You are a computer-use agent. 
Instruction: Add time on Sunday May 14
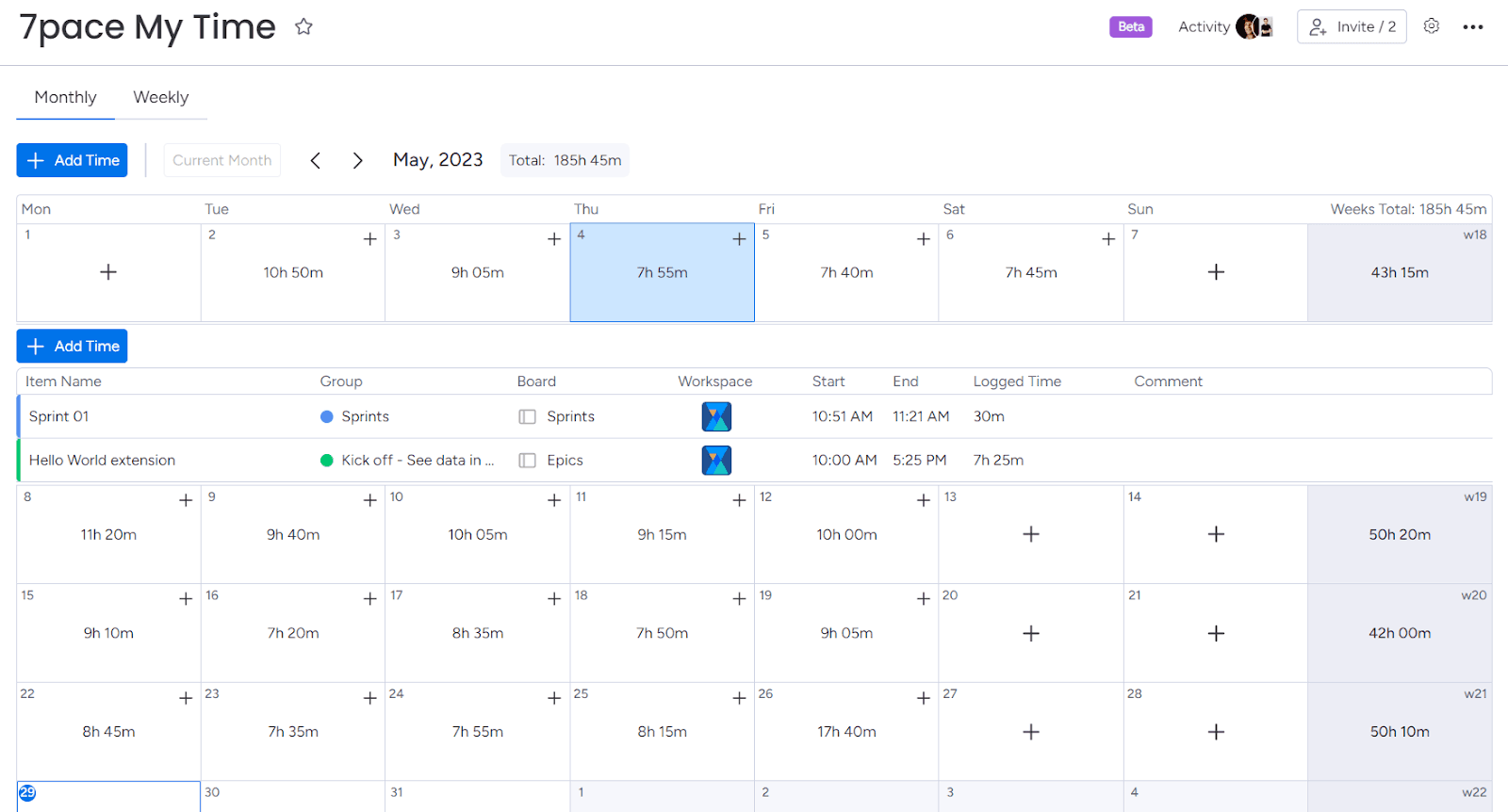(1216, 534)
